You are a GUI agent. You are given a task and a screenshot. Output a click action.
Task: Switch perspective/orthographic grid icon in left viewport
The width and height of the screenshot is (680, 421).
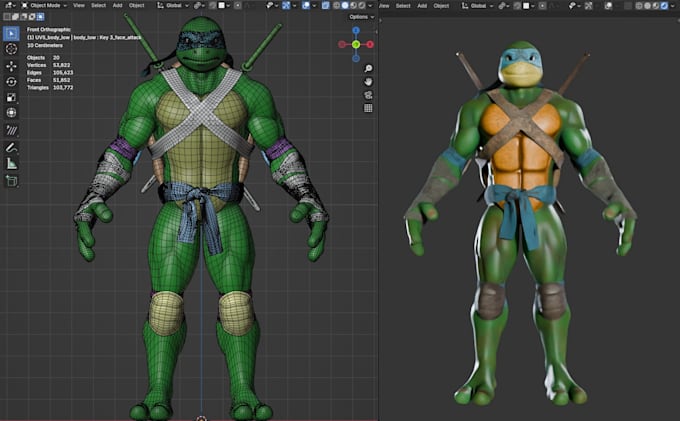[368, 108]
